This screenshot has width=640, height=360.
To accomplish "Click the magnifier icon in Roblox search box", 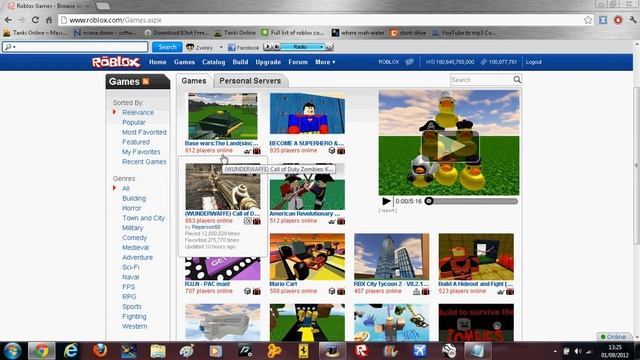I will [x=517, y=79].
